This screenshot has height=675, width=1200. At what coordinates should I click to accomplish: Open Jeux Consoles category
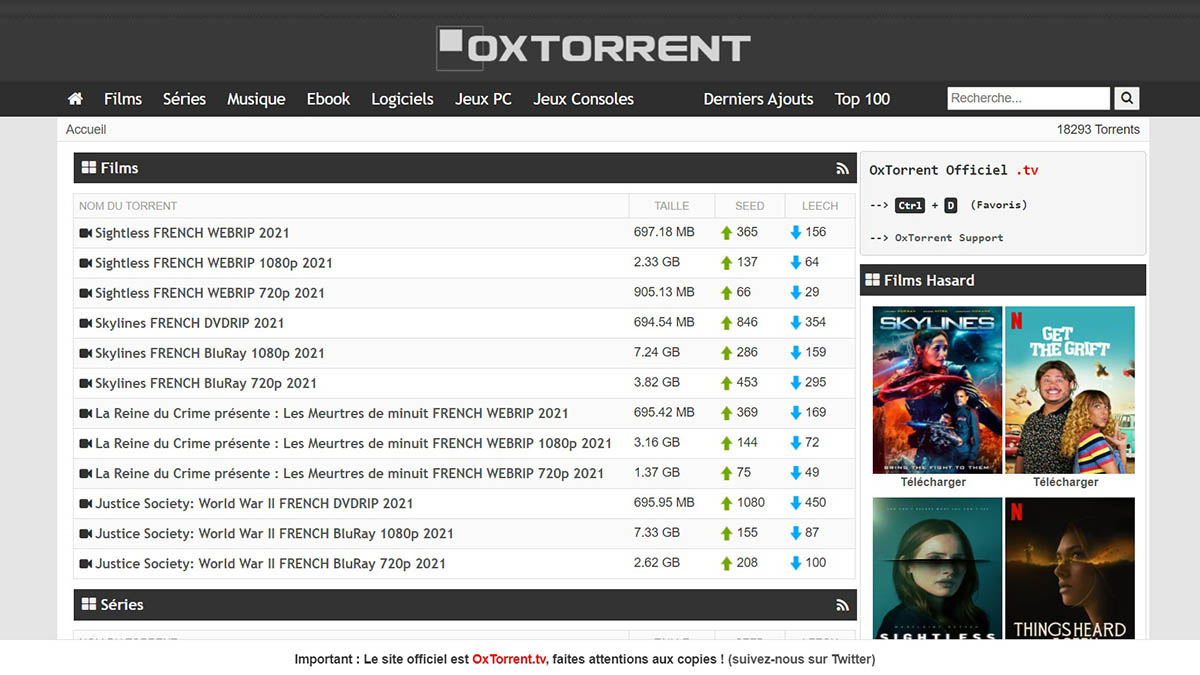coord(583,99)
